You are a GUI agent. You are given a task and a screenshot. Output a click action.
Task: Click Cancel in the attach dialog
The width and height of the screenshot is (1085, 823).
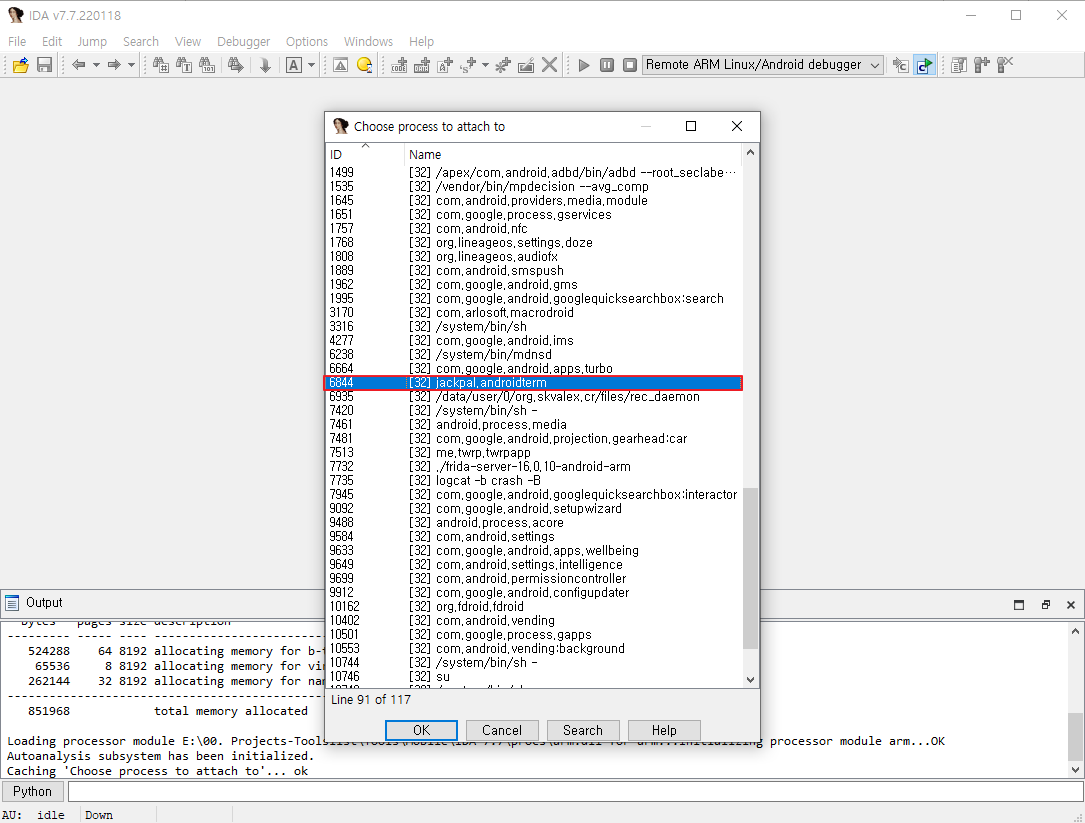[502, 730]
